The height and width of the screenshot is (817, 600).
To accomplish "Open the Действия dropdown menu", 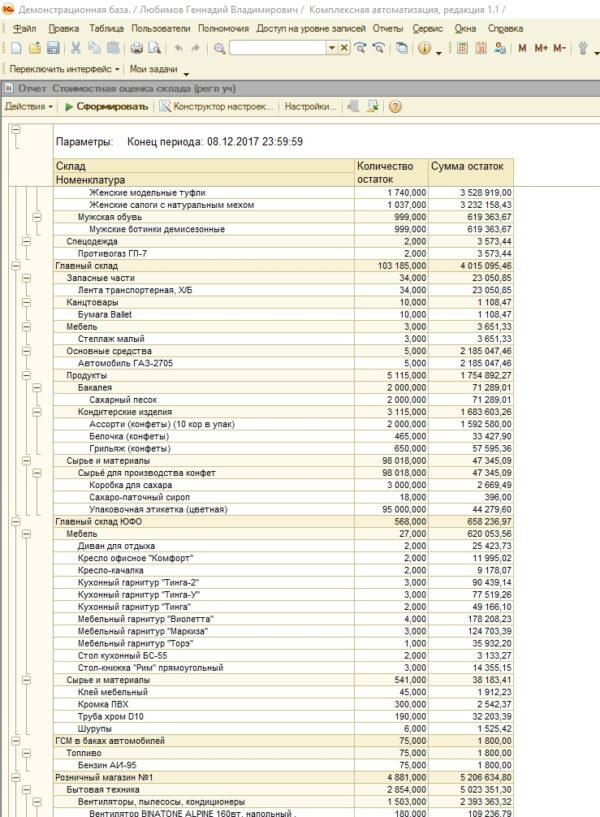I will pyautogui.click(x=29, y=106).
